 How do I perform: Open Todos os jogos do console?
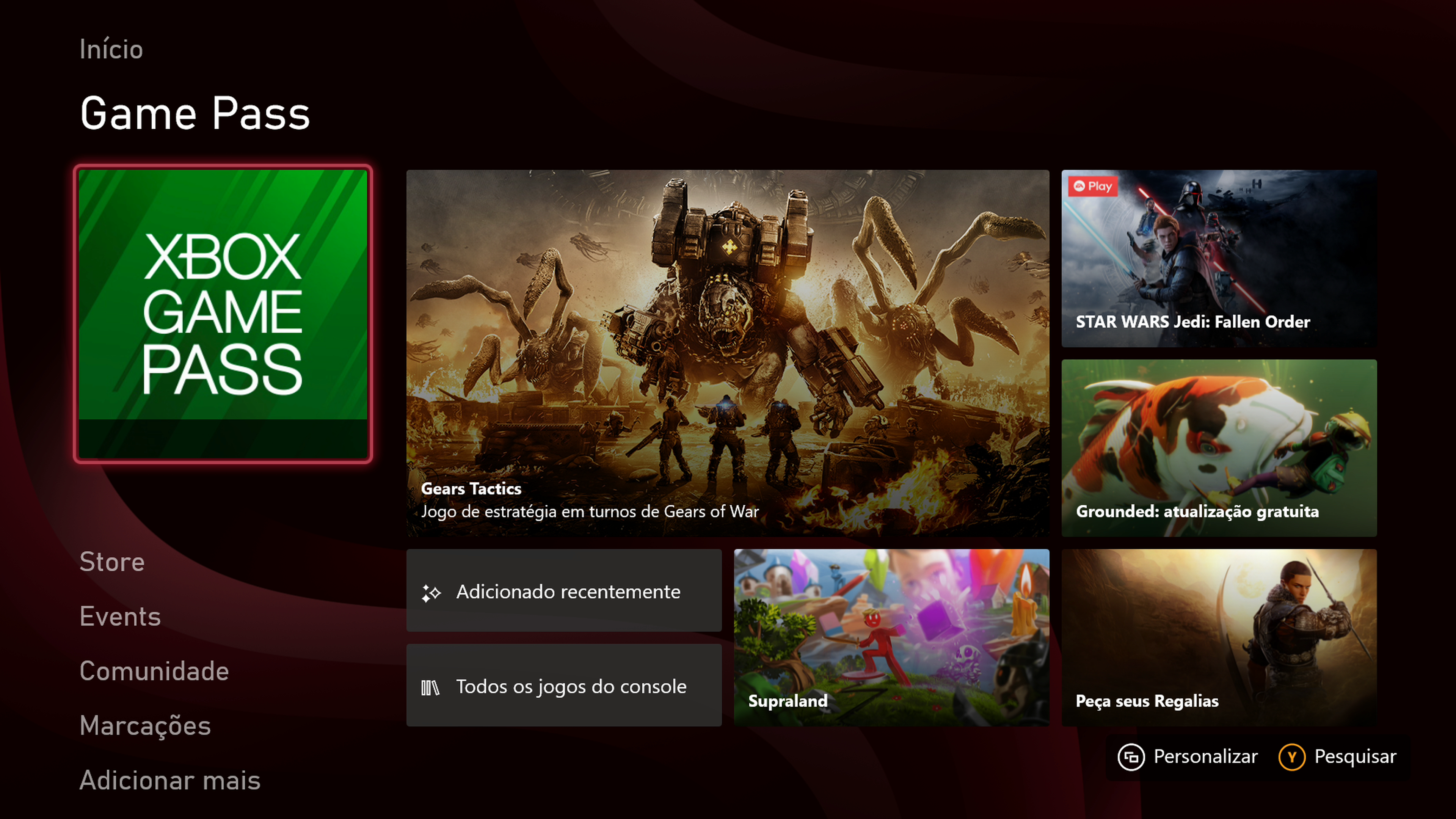pyautogui.click(x=563, y=684)
